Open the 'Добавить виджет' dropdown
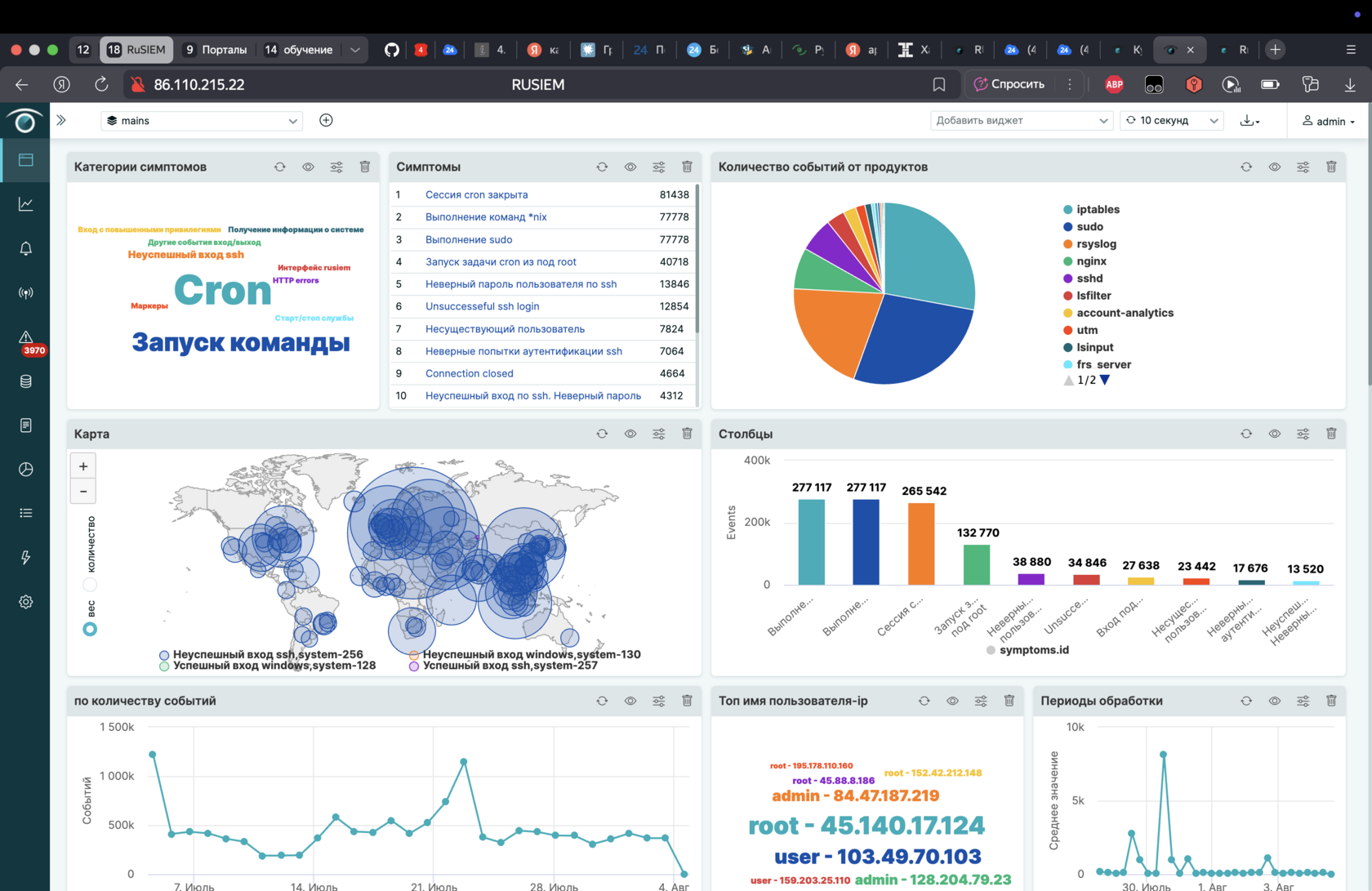 1022,120
